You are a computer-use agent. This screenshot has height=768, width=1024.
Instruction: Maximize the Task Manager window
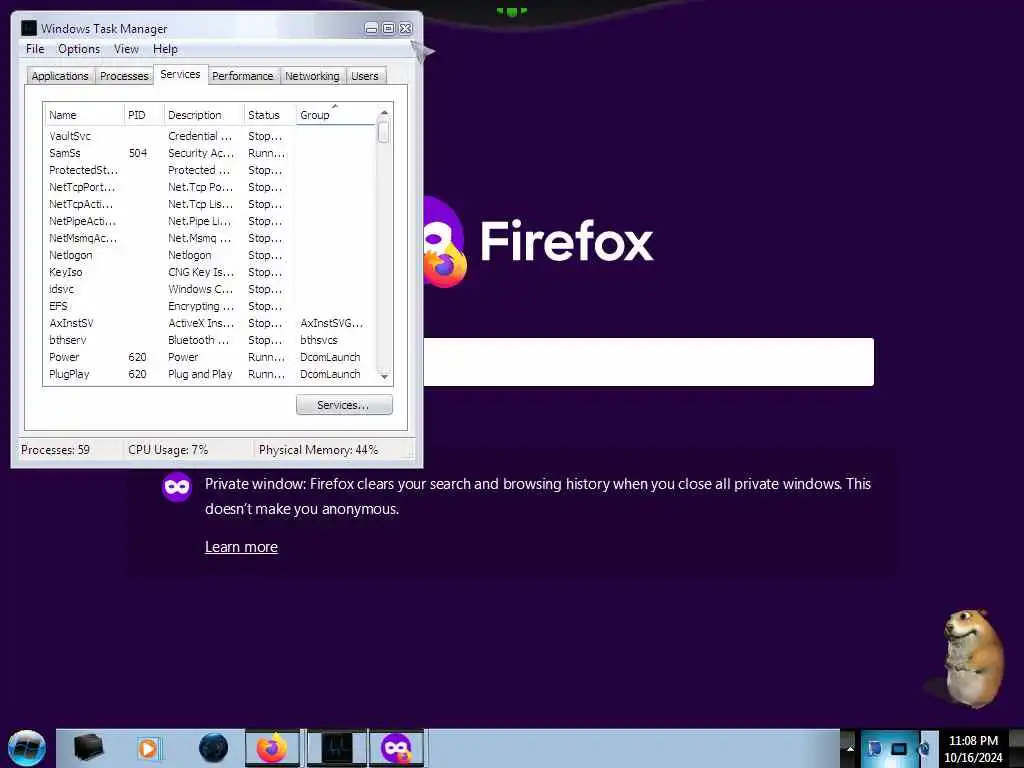(x=388, y=28)
